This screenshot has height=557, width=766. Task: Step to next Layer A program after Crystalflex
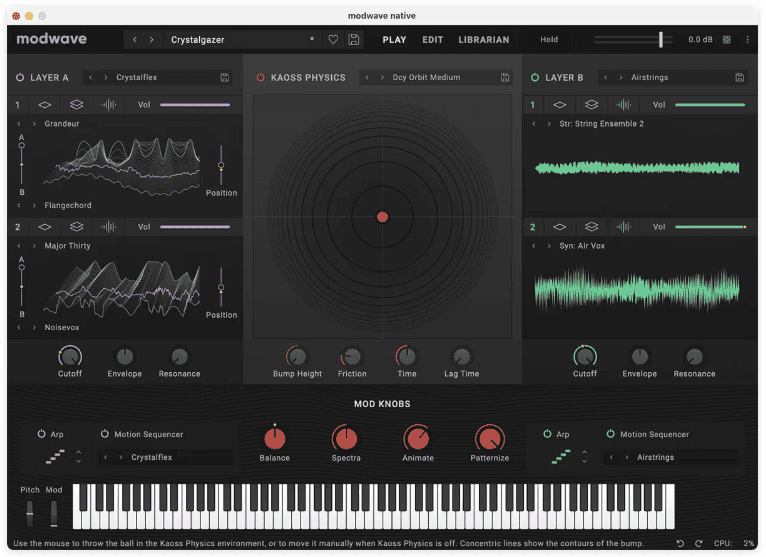pos(106,77)
